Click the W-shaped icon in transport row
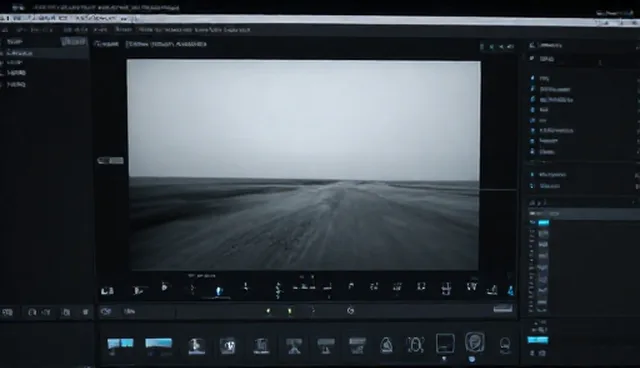 tap(472, 287)
